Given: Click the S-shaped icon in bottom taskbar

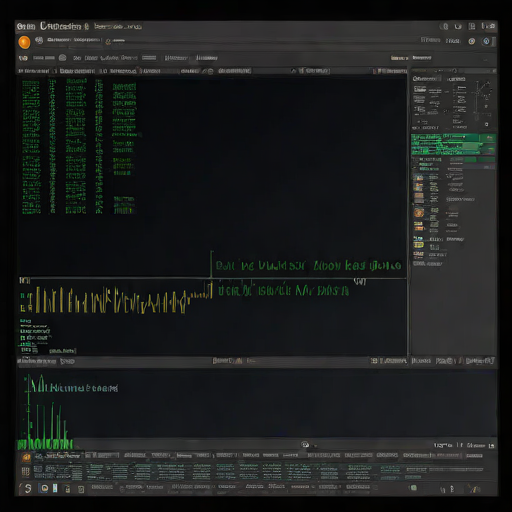Looking at the screenshot, I should [x=28, y=489].
